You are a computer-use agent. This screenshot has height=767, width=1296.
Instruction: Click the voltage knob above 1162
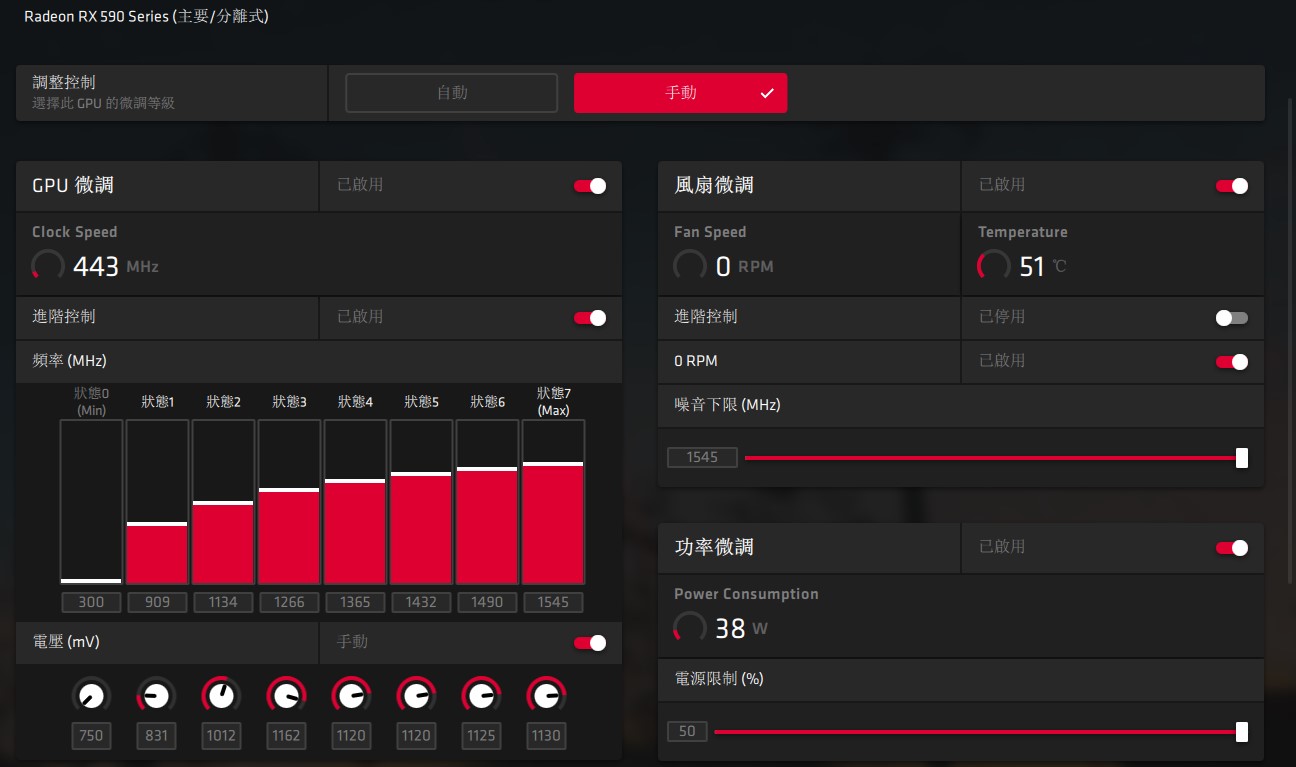pyautogui.click(x=286, y=695)
